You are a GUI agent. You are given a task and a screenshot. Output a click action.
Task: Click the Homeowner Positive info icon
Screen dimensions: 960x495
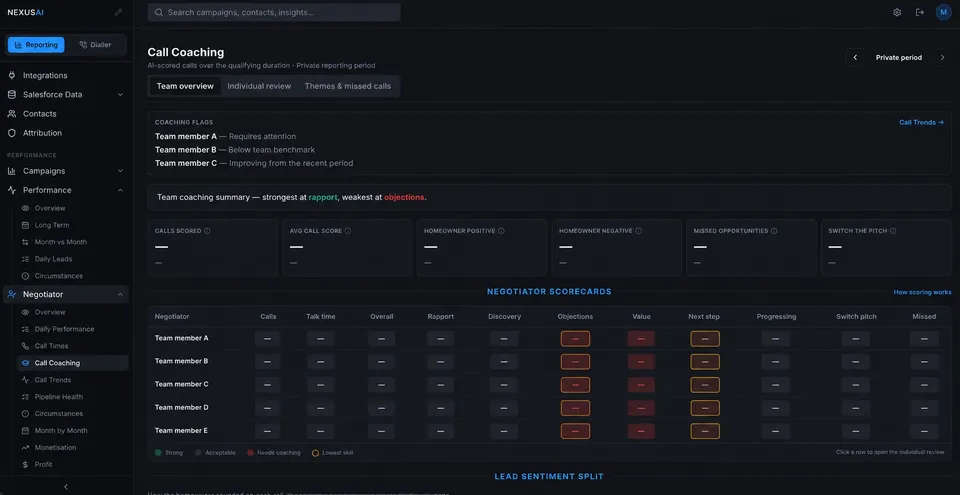click(x=501, y=231)
